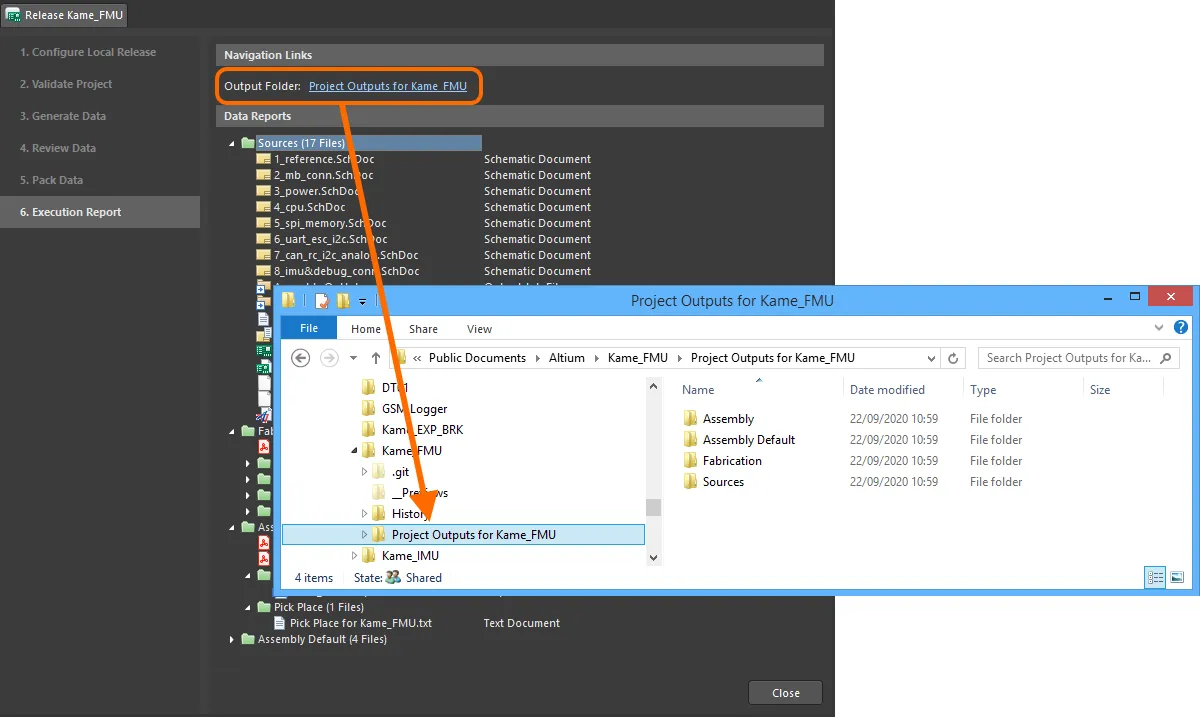Image resolution: width=1200 pixels, height=717 pixels.
Task: Open Help via the question mark icon
Action: (1181, 327)
